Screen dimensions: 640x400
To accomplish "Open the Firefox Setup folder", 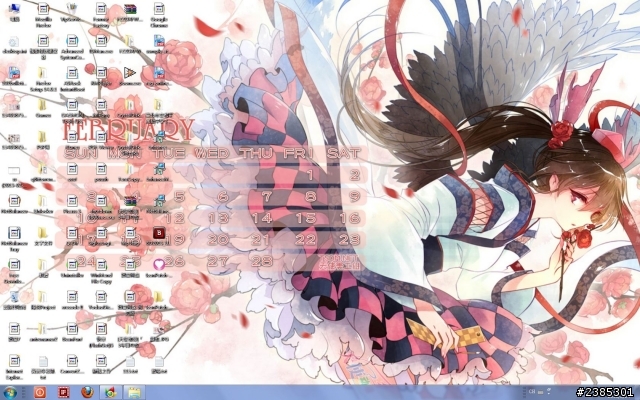I will 43,79.
